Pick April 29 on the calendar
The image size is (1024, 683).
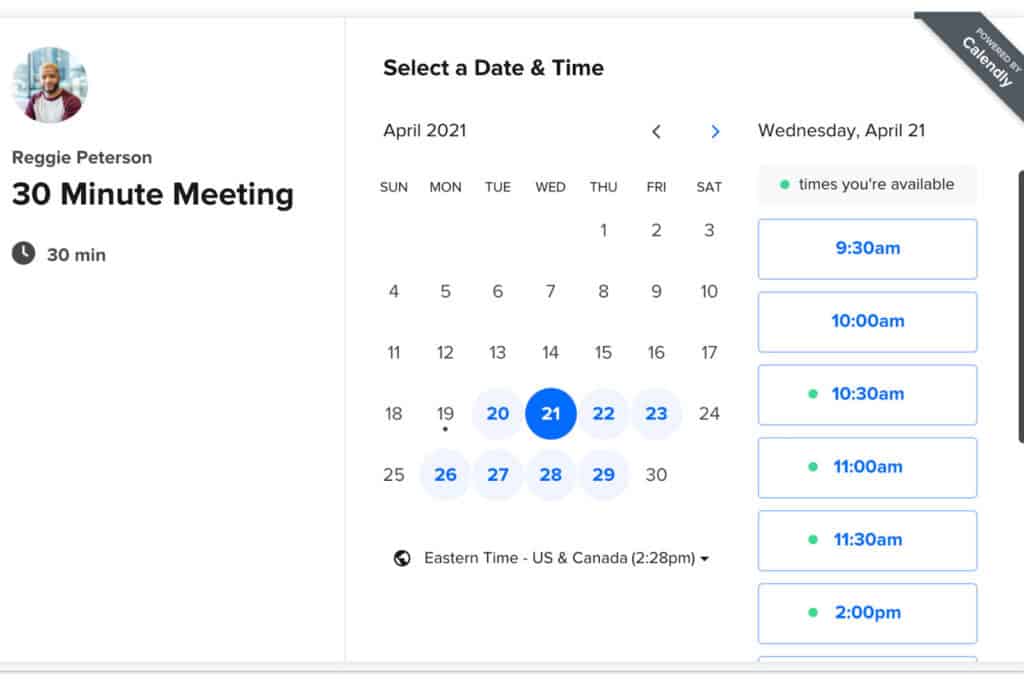click(x=603, y=475)
